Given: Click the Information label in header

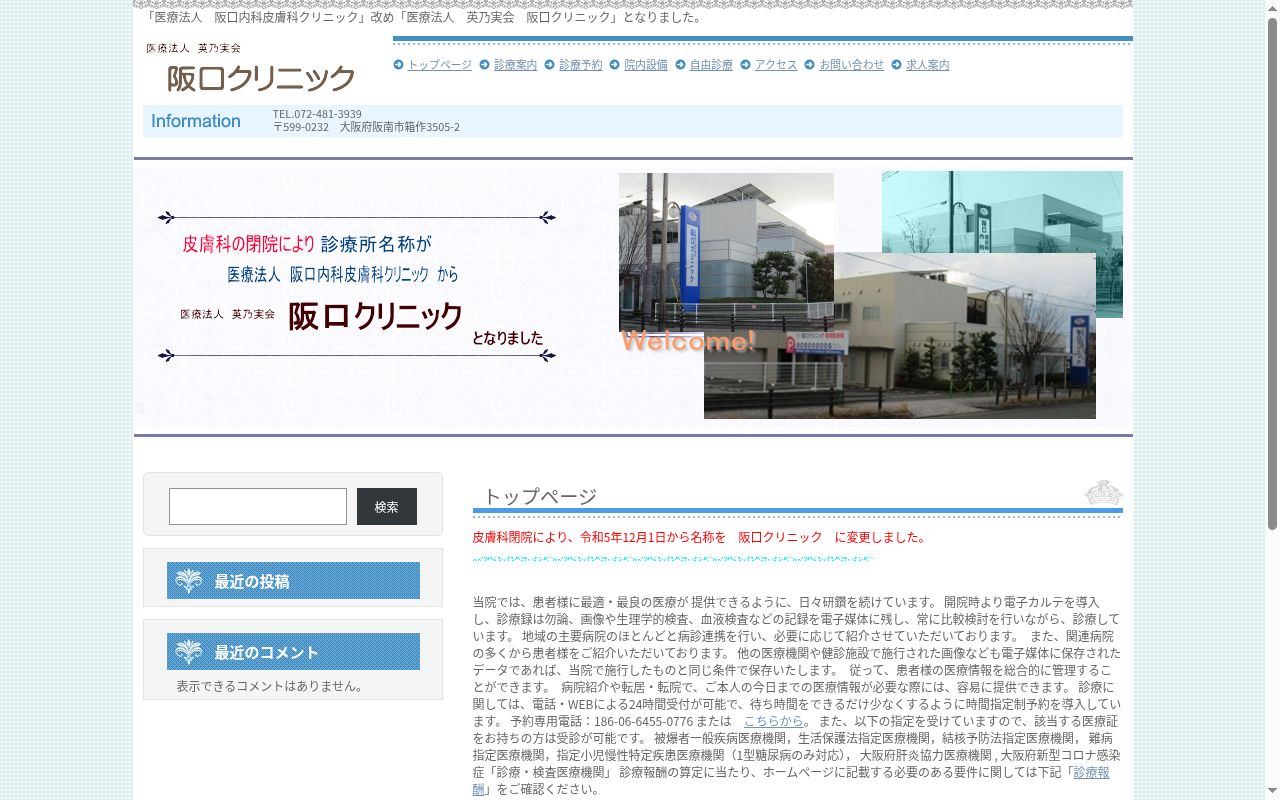Looking at the screenshot, I should pos(196,121).
